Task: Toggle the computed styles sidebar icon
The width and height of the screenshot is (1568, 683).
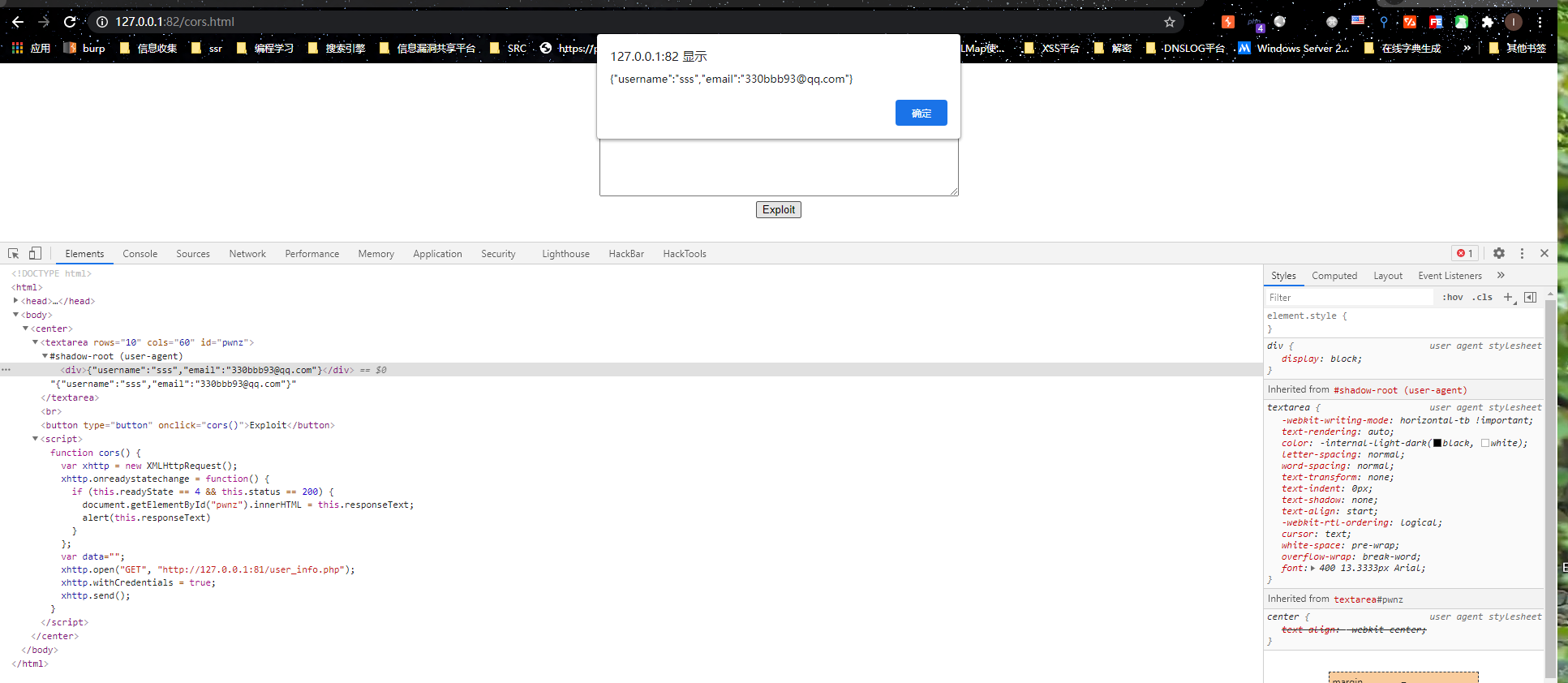Action: tap(1530, 298)
